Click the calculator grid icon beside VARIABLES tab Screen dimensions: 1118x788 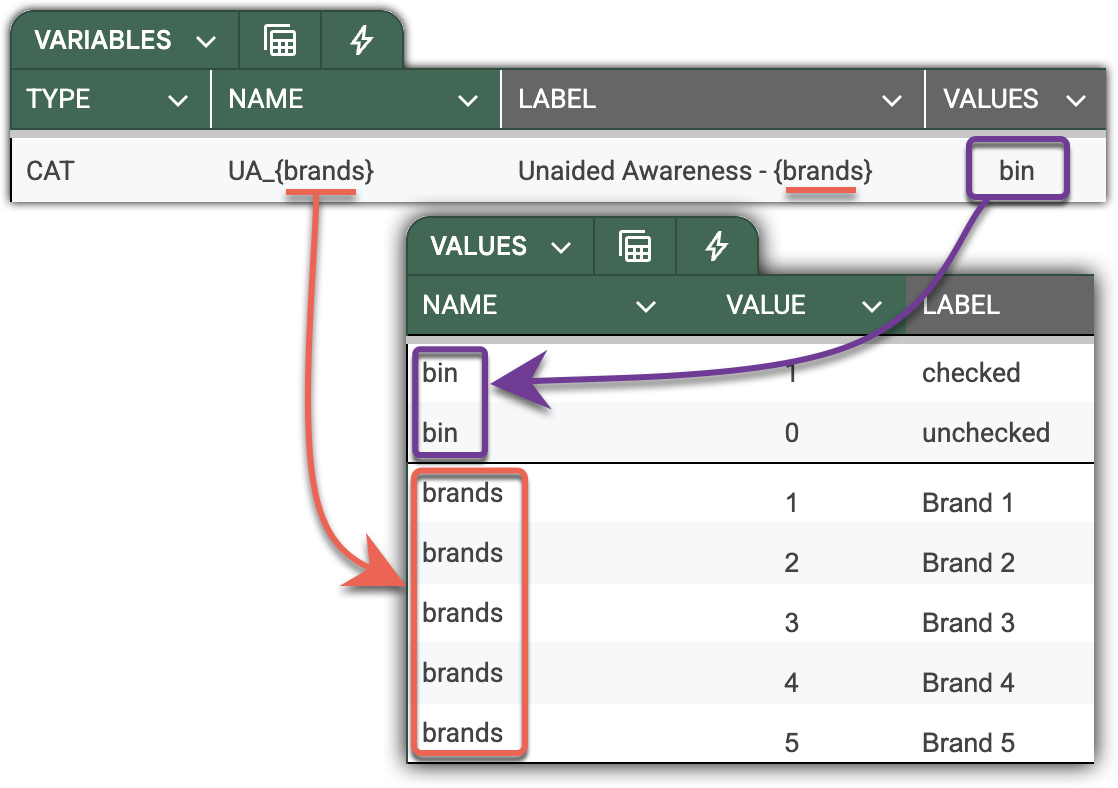(280, 41)
